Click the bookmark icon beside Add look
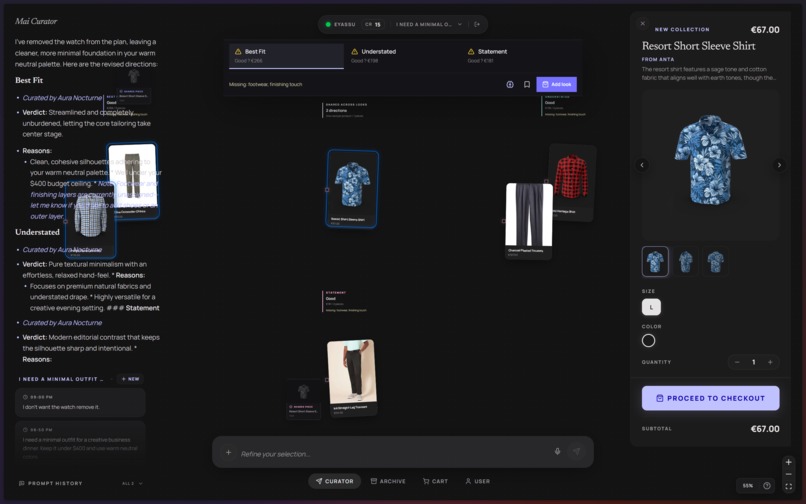 click(527, 84)
